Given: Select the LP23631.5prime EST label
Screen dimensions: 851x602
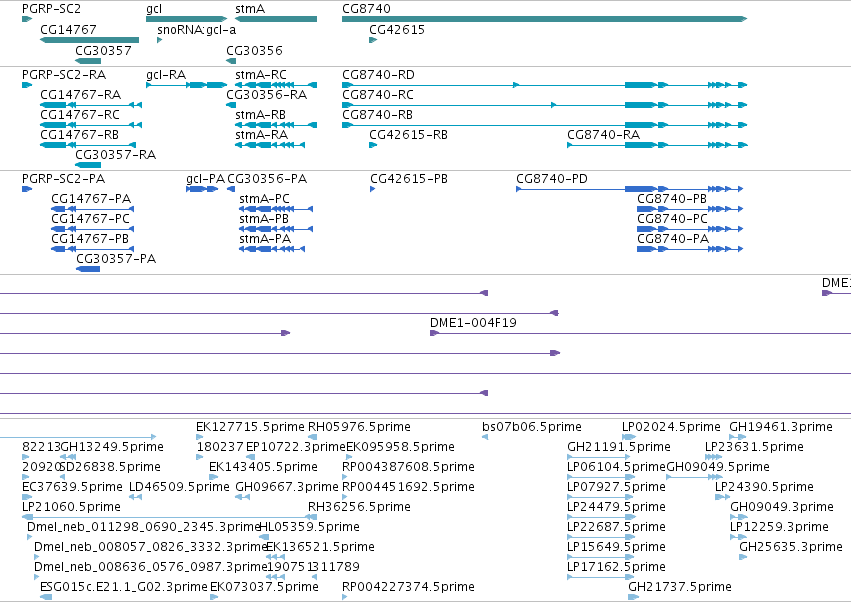Looking at the screenshot, I should click(754, 447).
